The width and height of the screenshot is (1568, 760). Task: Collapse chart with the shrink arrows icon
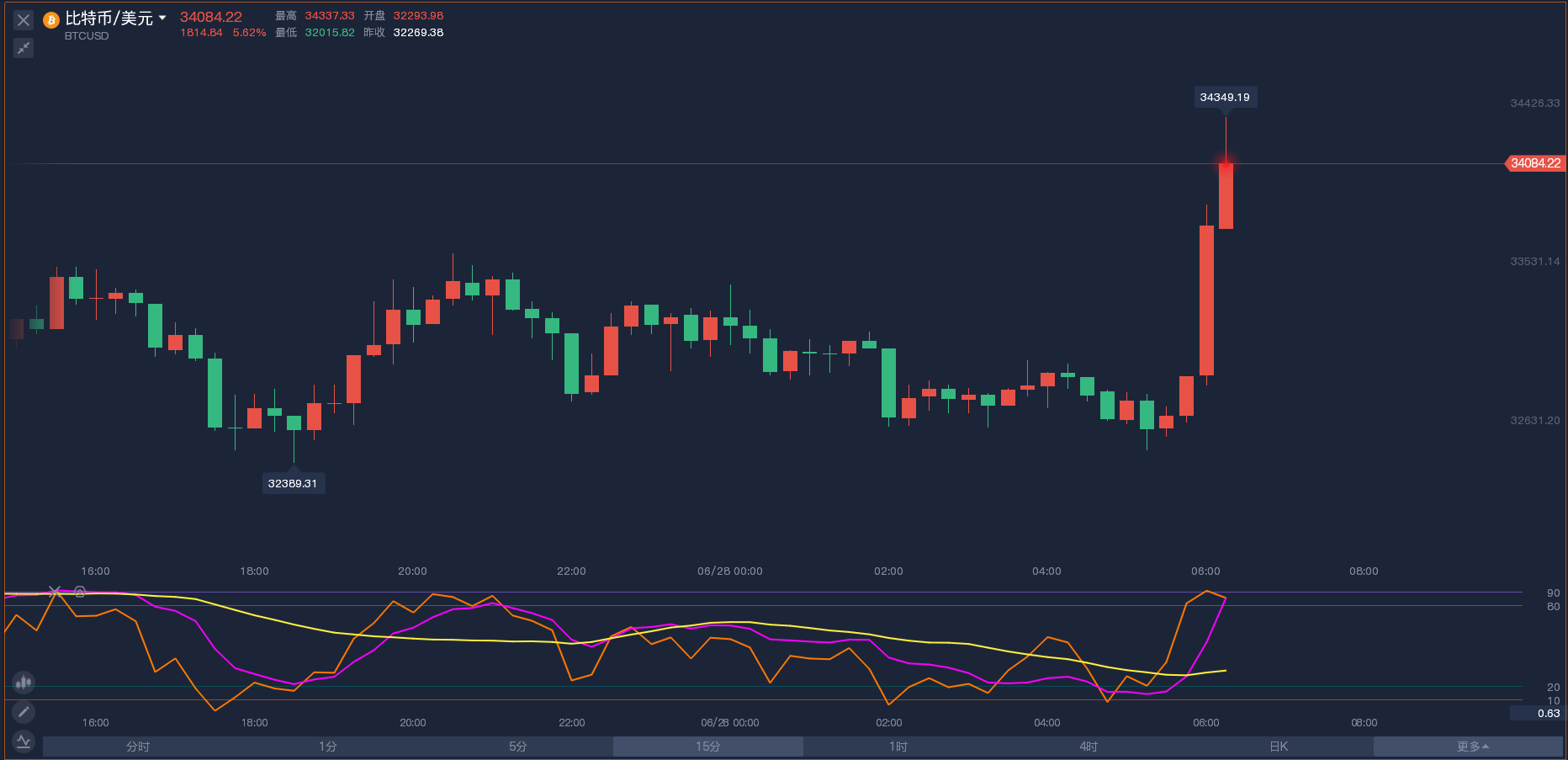click(x=24, y=48)
